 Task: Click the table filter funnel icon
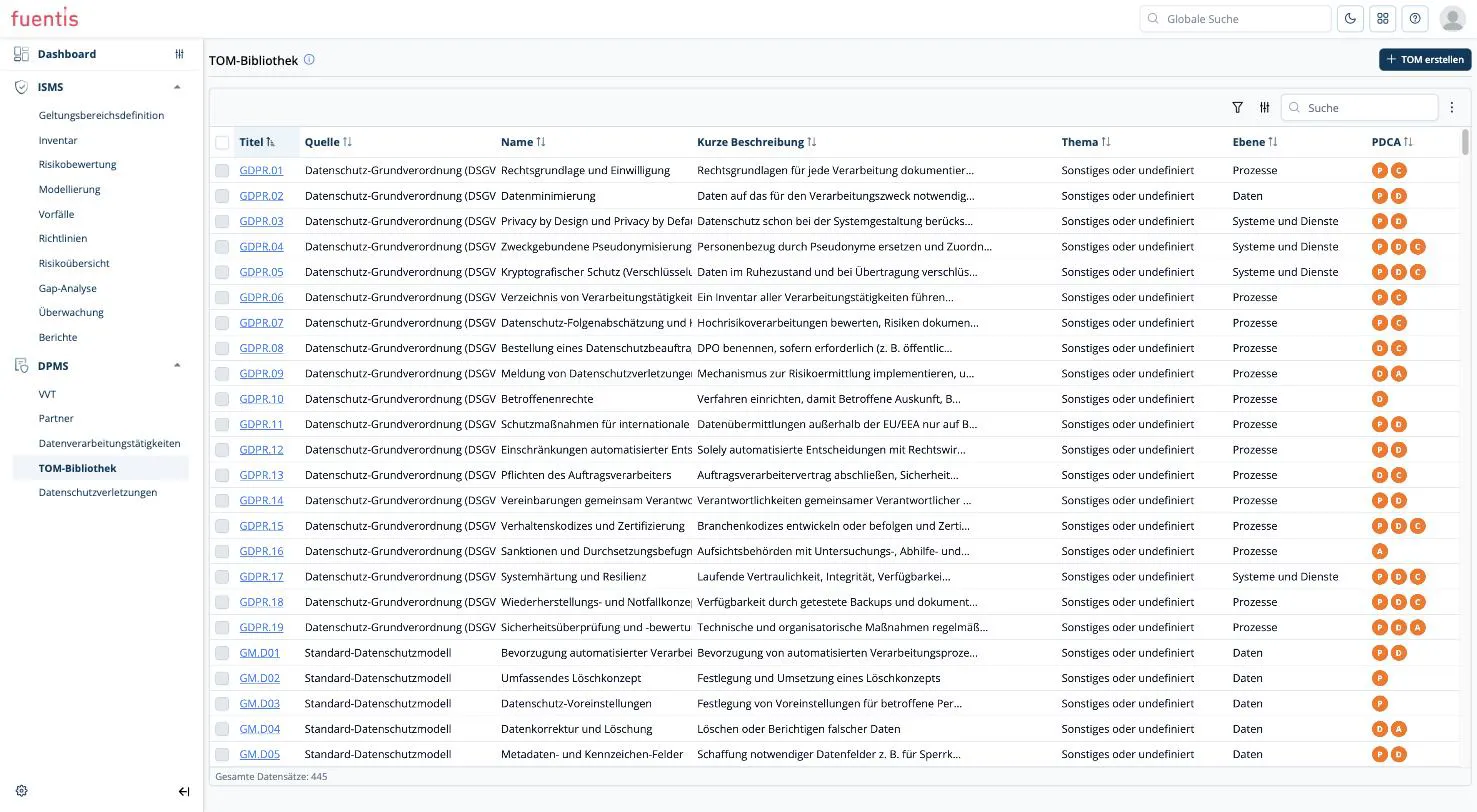coord(1237,107)
